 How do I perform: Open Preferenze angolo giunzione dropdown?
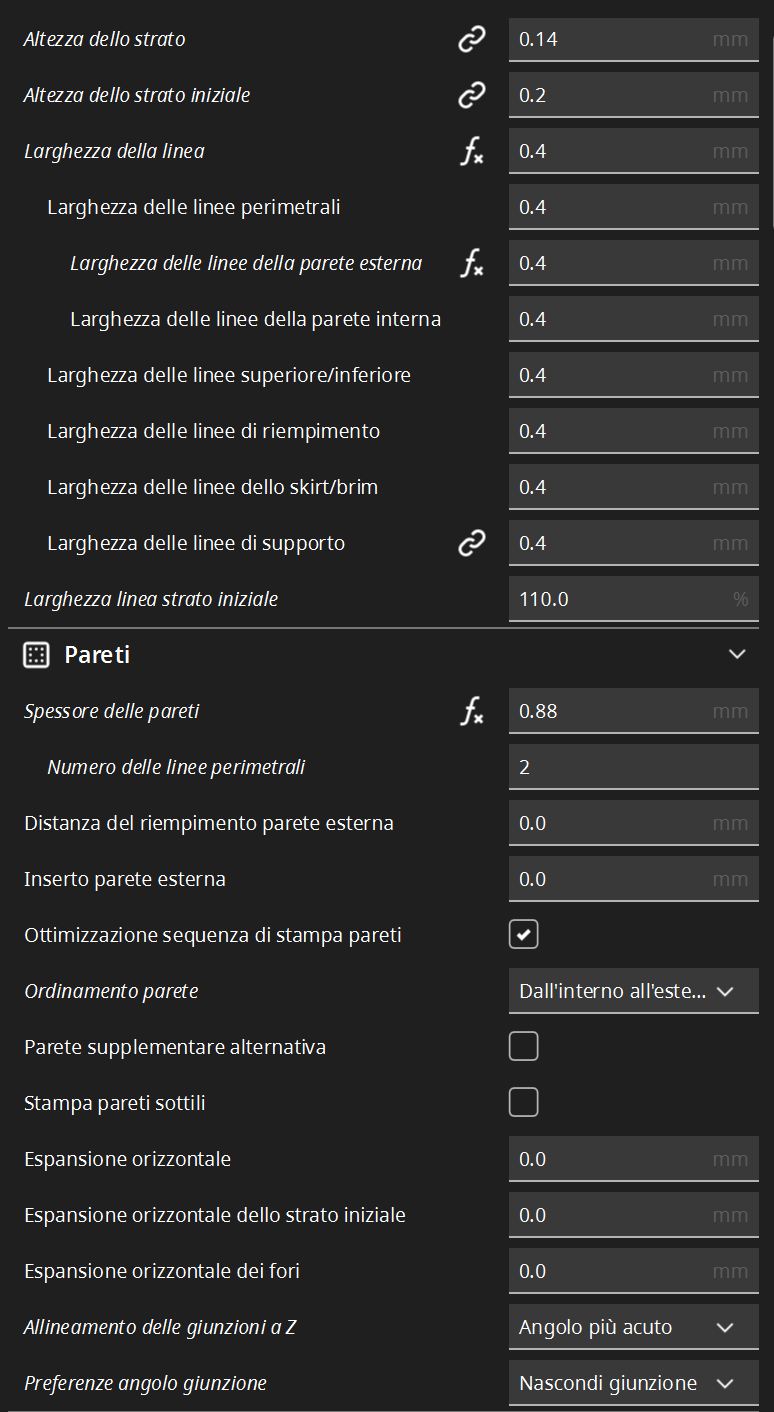634,1383
